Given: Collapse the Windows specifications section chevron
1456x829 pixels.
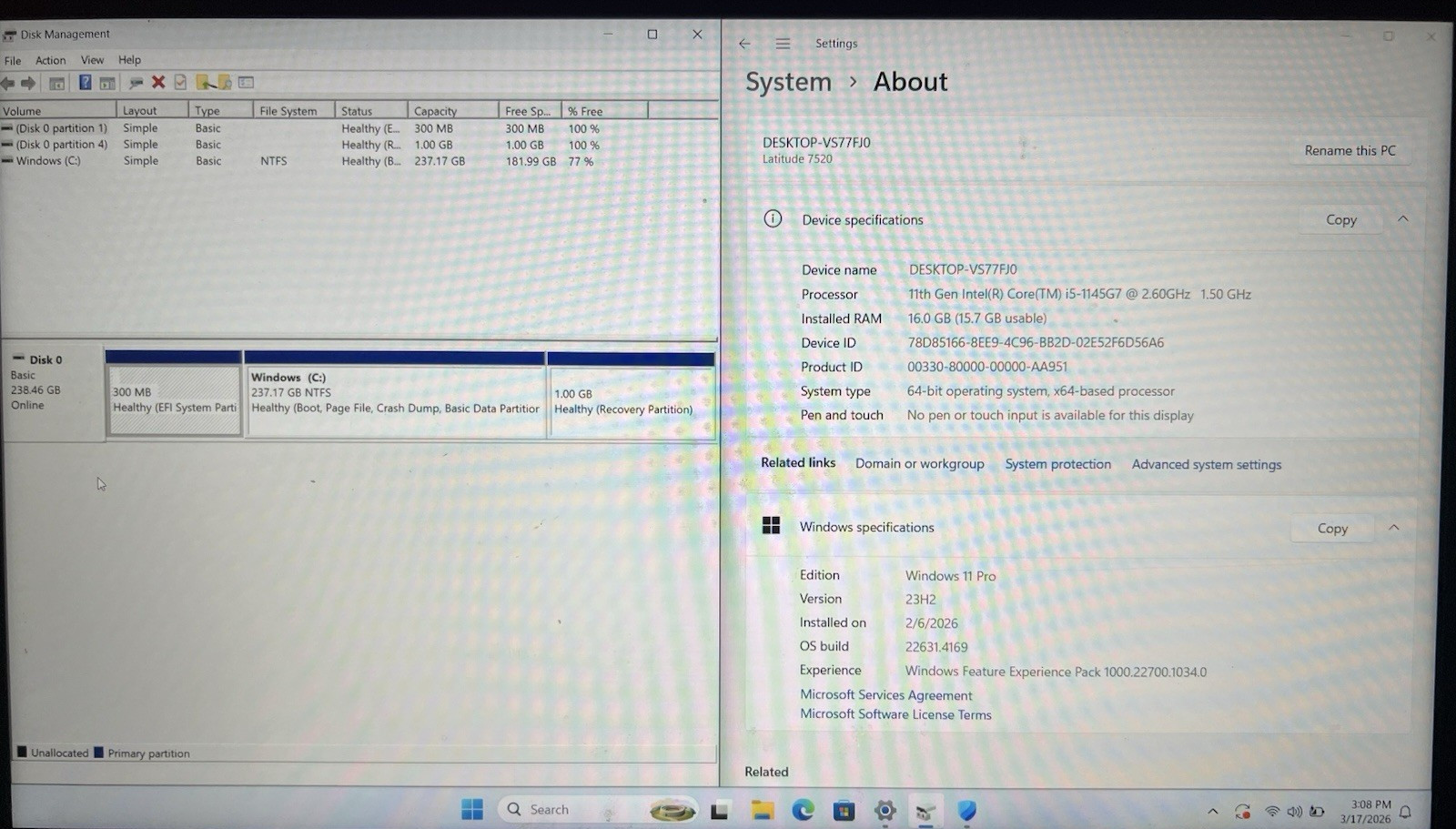Looking at the screenshot, I should tap(1393, 527).
